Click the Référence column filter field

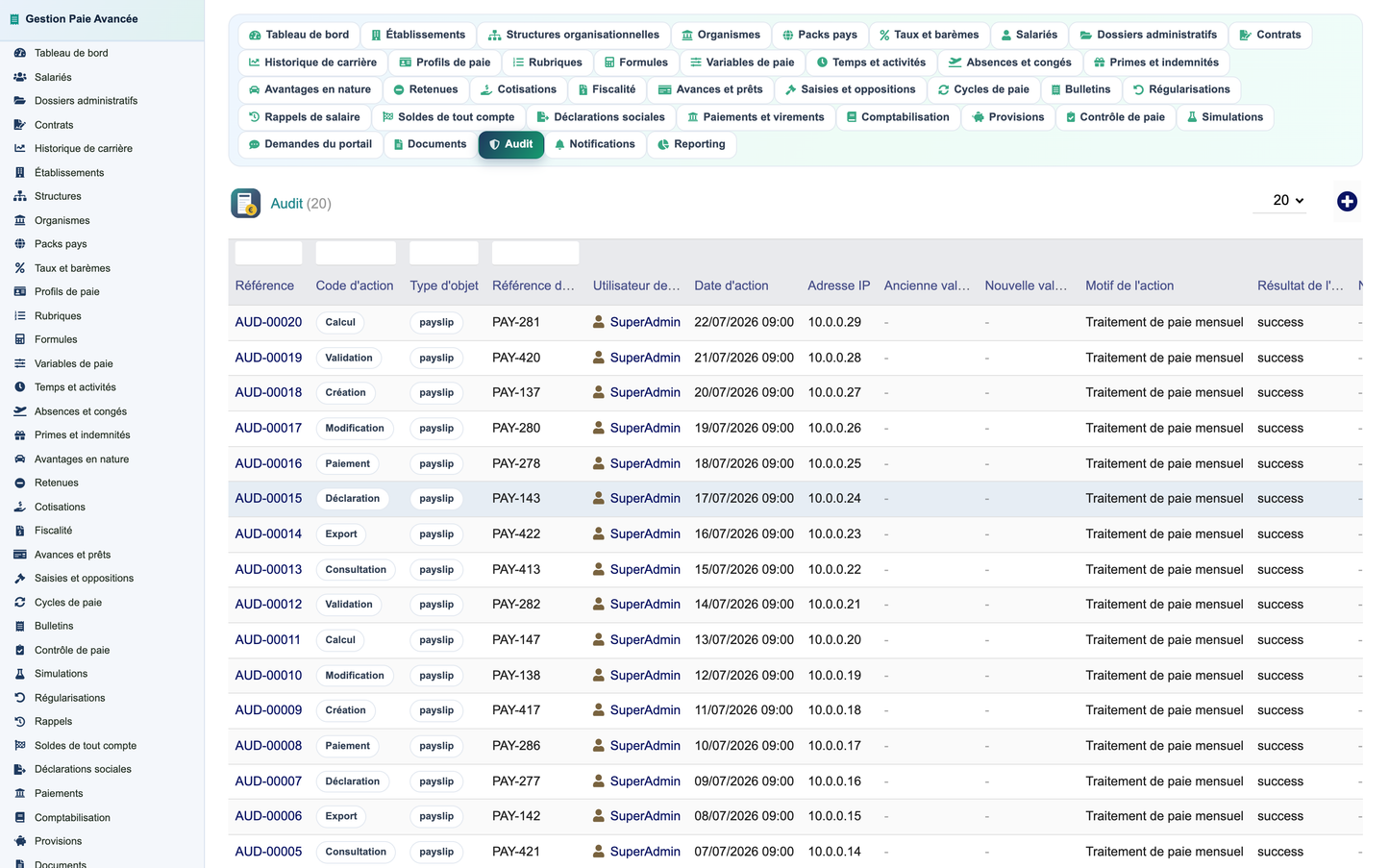pos(268,253)
